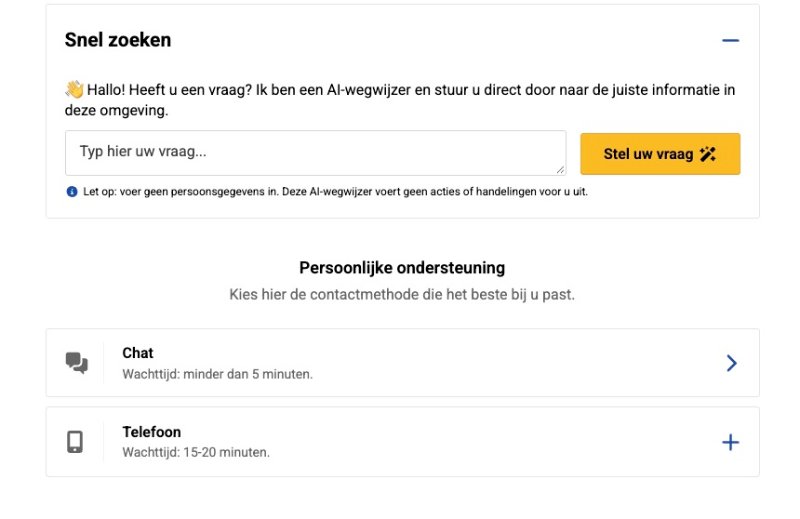Click the AI-wegwijzer greeting message text
800x519 pixels.
(x=400, y=100)
